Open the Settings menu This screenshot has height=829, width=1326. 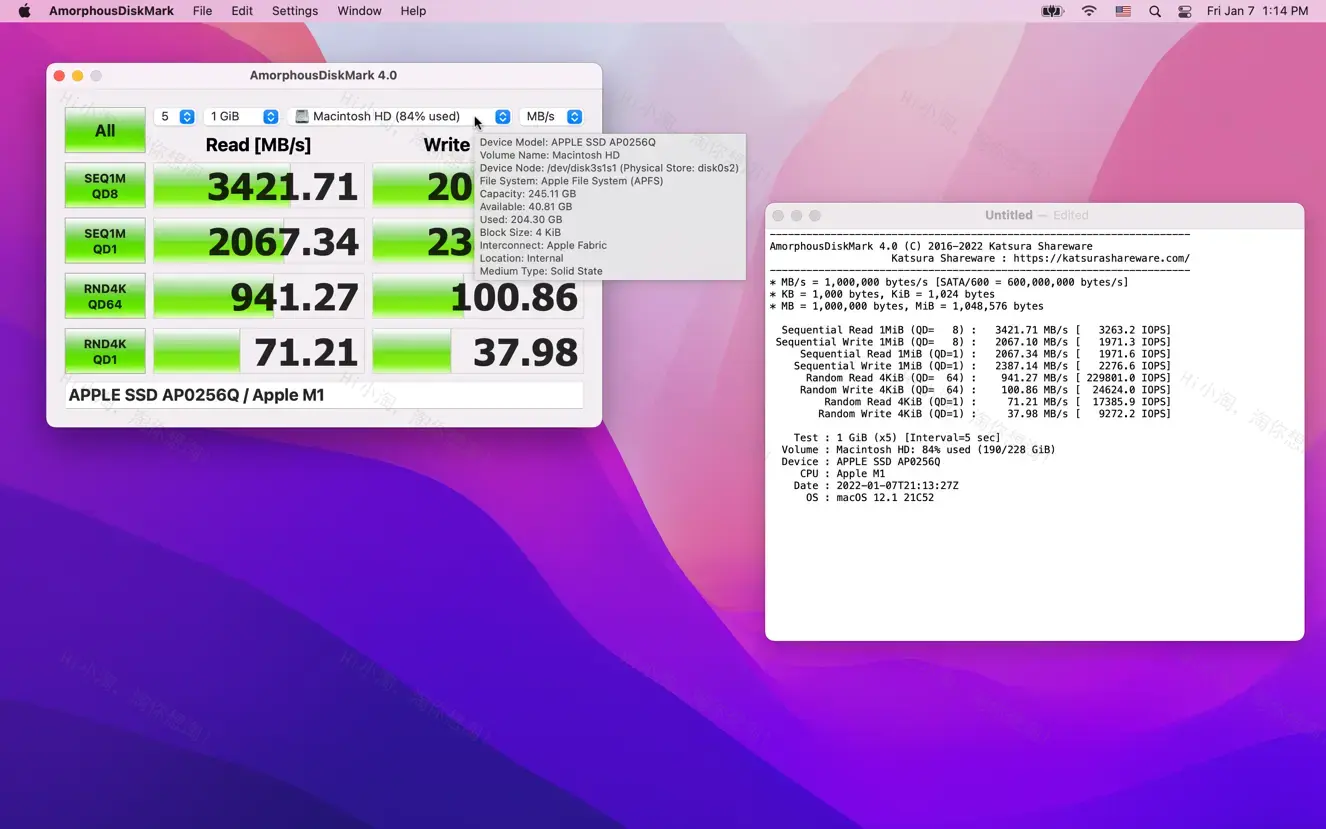coord(294,11)
